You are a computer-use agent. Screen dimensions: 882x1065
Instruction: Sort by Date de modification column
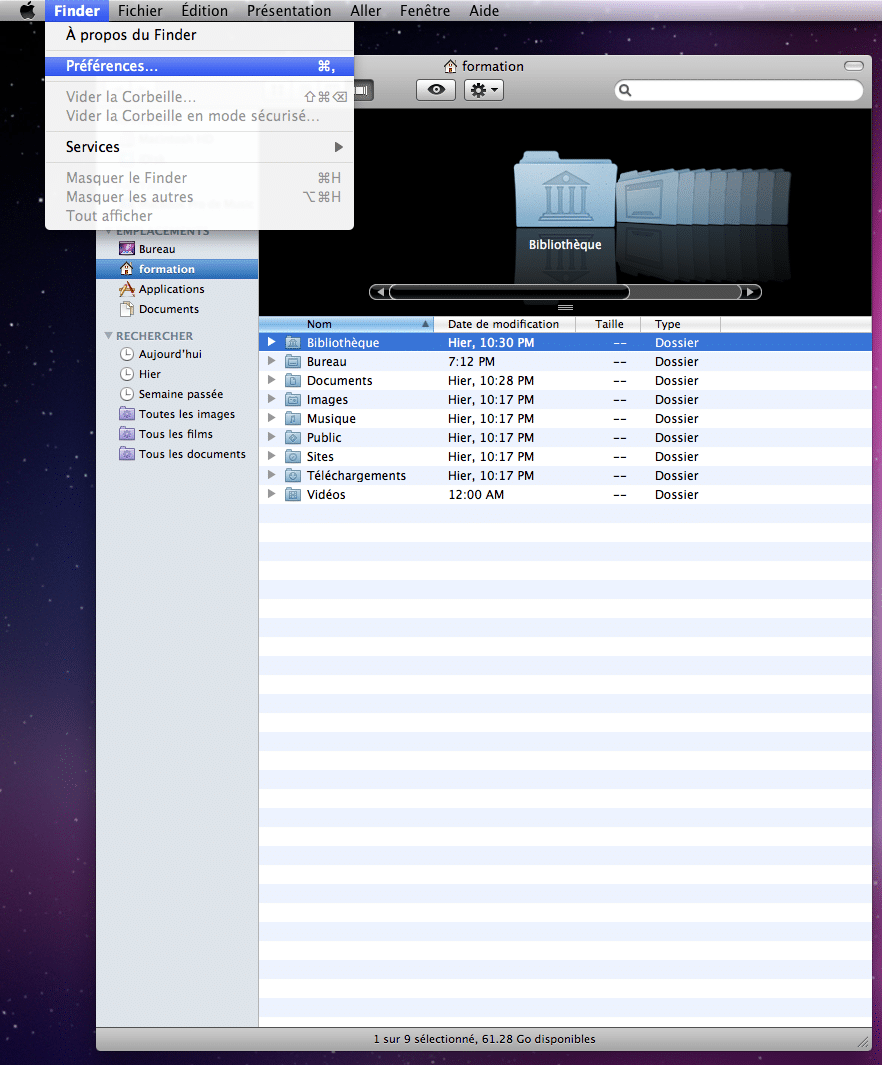[x=504, y=324]
